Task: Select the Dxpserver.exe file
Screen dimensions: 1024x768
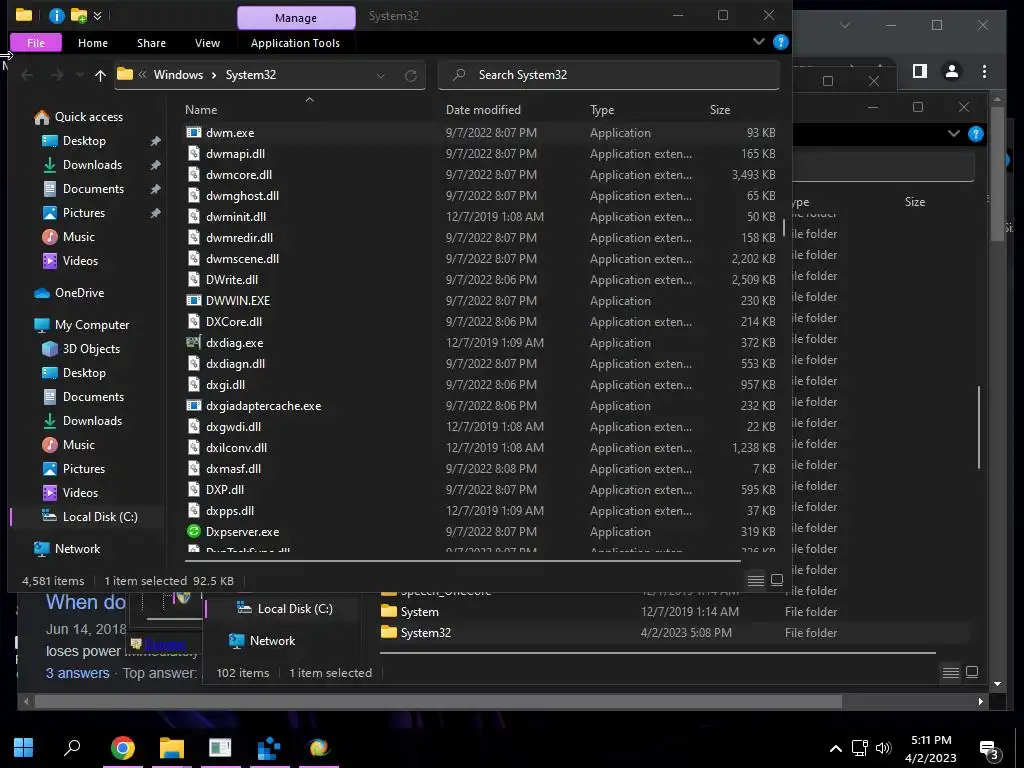Action: (x=242, y=532)
